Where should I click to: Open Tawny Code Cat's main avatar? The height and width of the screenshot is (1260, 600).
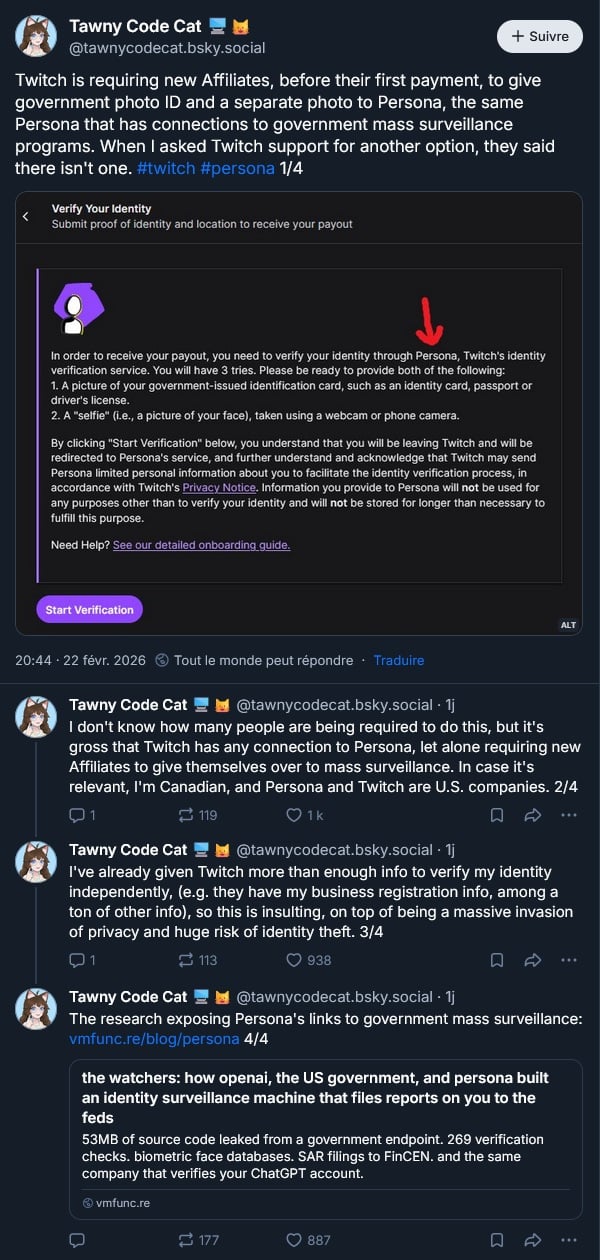36,36
